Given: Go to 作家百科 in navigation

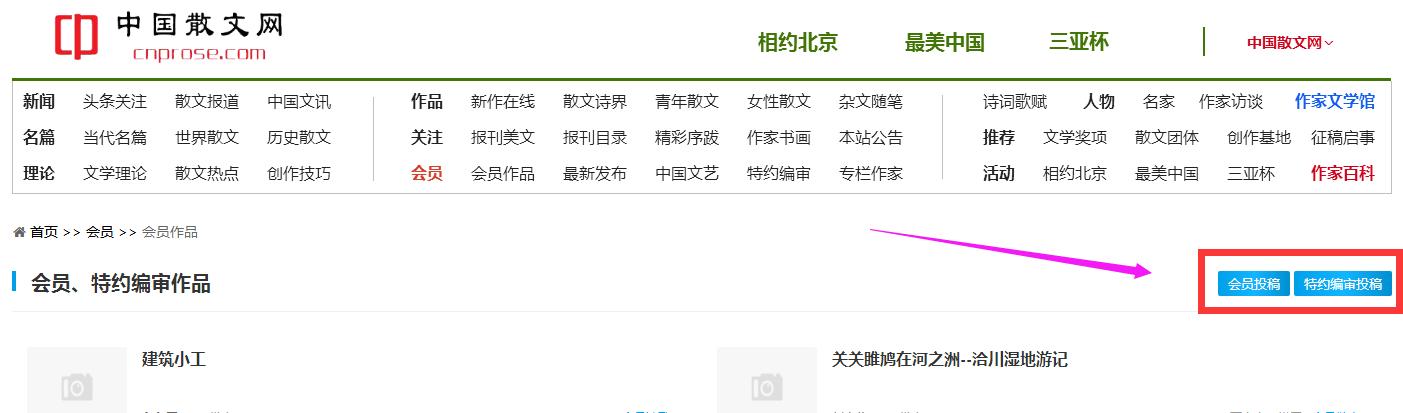Looking at the screenshot, I should point(1342,173).
